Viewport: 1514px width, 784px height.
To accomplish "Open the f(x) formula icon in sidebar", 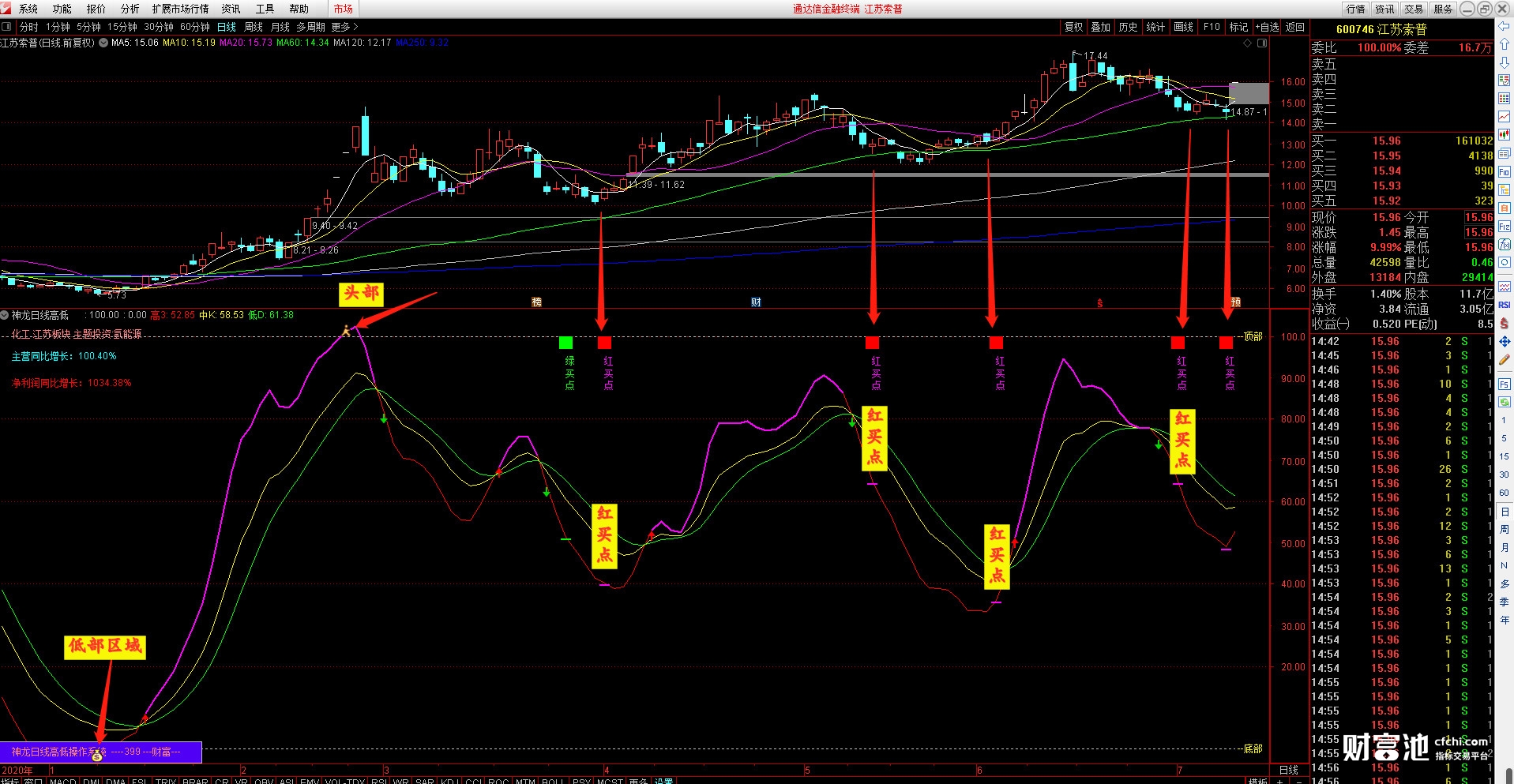I will (1504, 245).
